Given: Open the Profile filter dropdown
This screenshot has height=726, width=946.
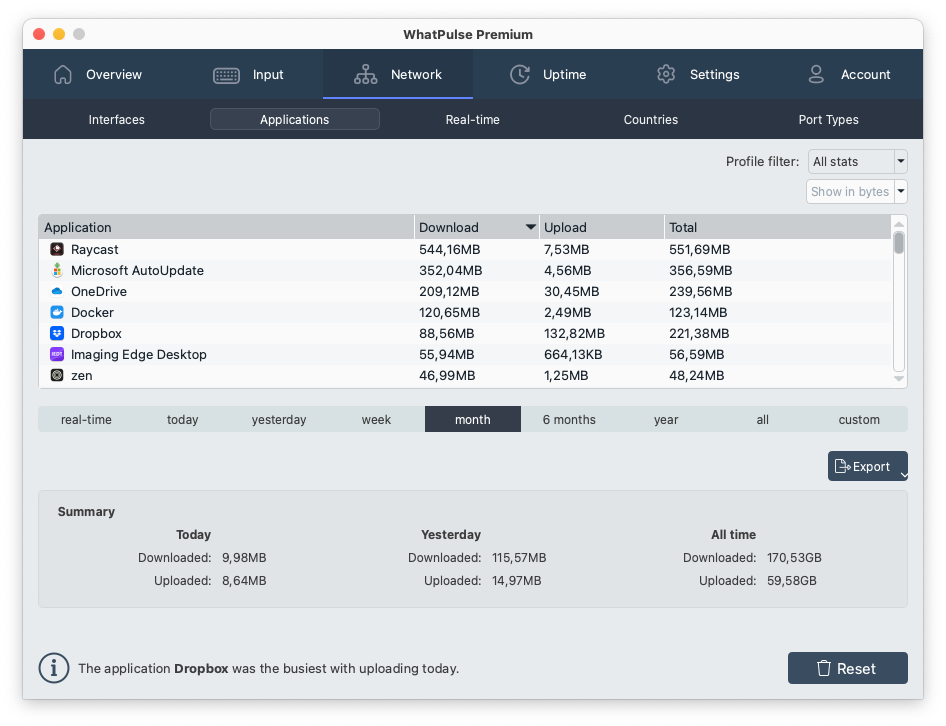Looking at the screenshot, I should pos(856,161).
